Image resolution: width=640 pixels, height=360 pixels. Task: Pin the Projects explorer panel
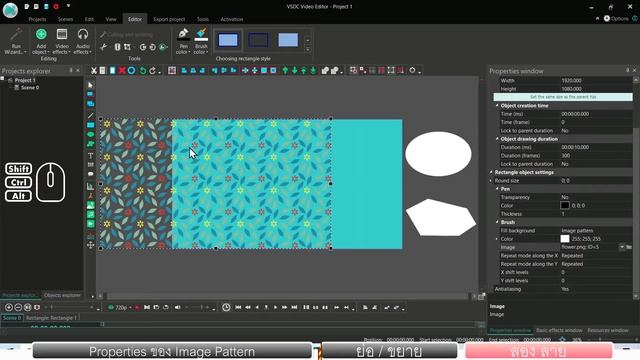pos(71,70)
